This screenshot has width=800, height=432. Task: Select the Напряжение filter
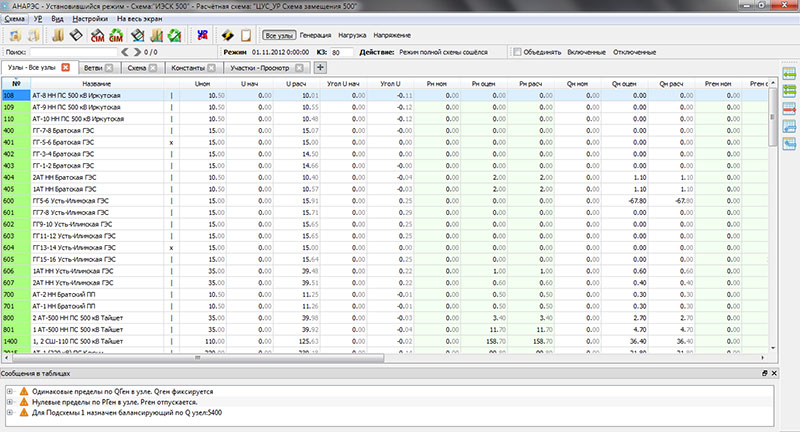pos(392,35)
